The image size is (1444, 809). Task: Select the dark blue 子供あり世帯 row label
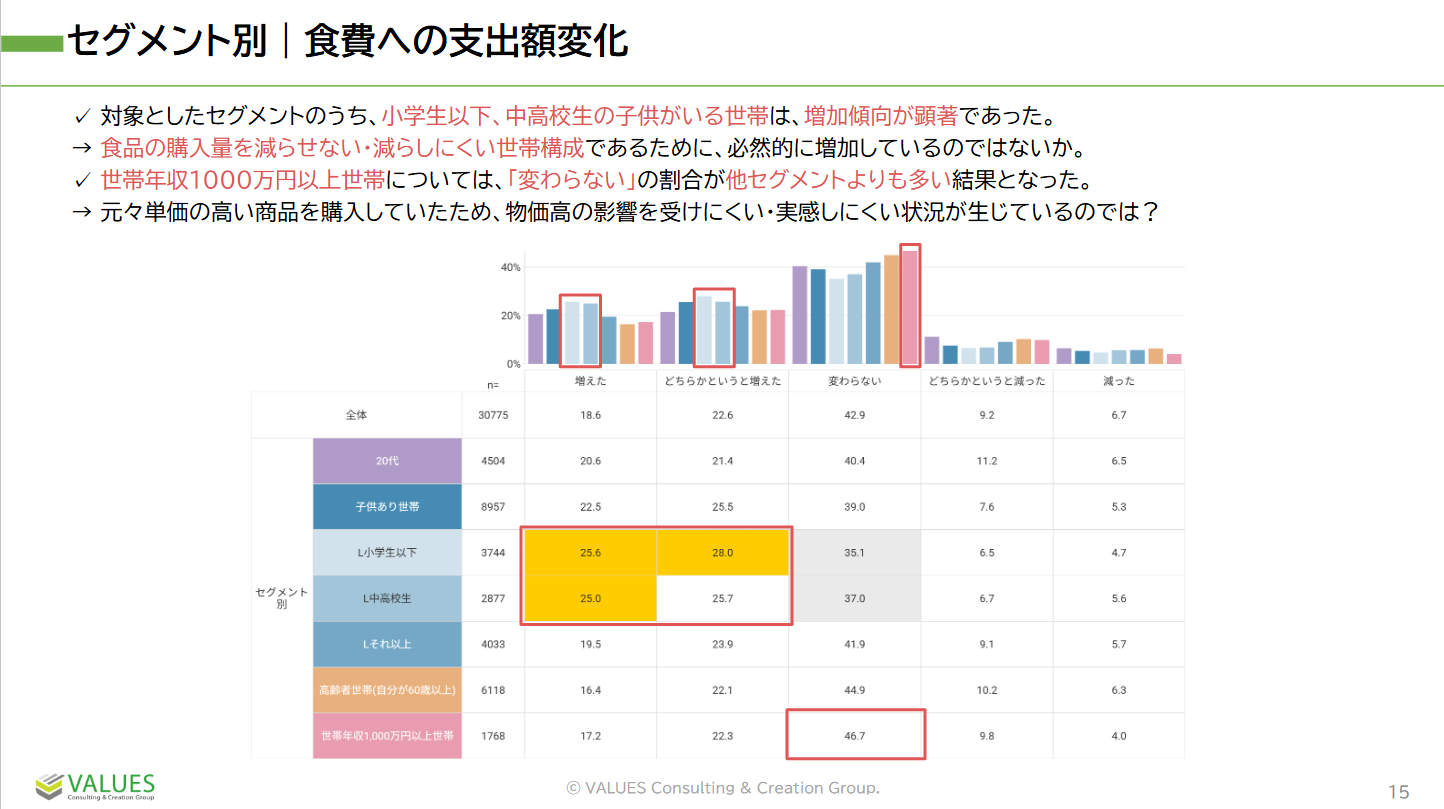tap(387, 507)
